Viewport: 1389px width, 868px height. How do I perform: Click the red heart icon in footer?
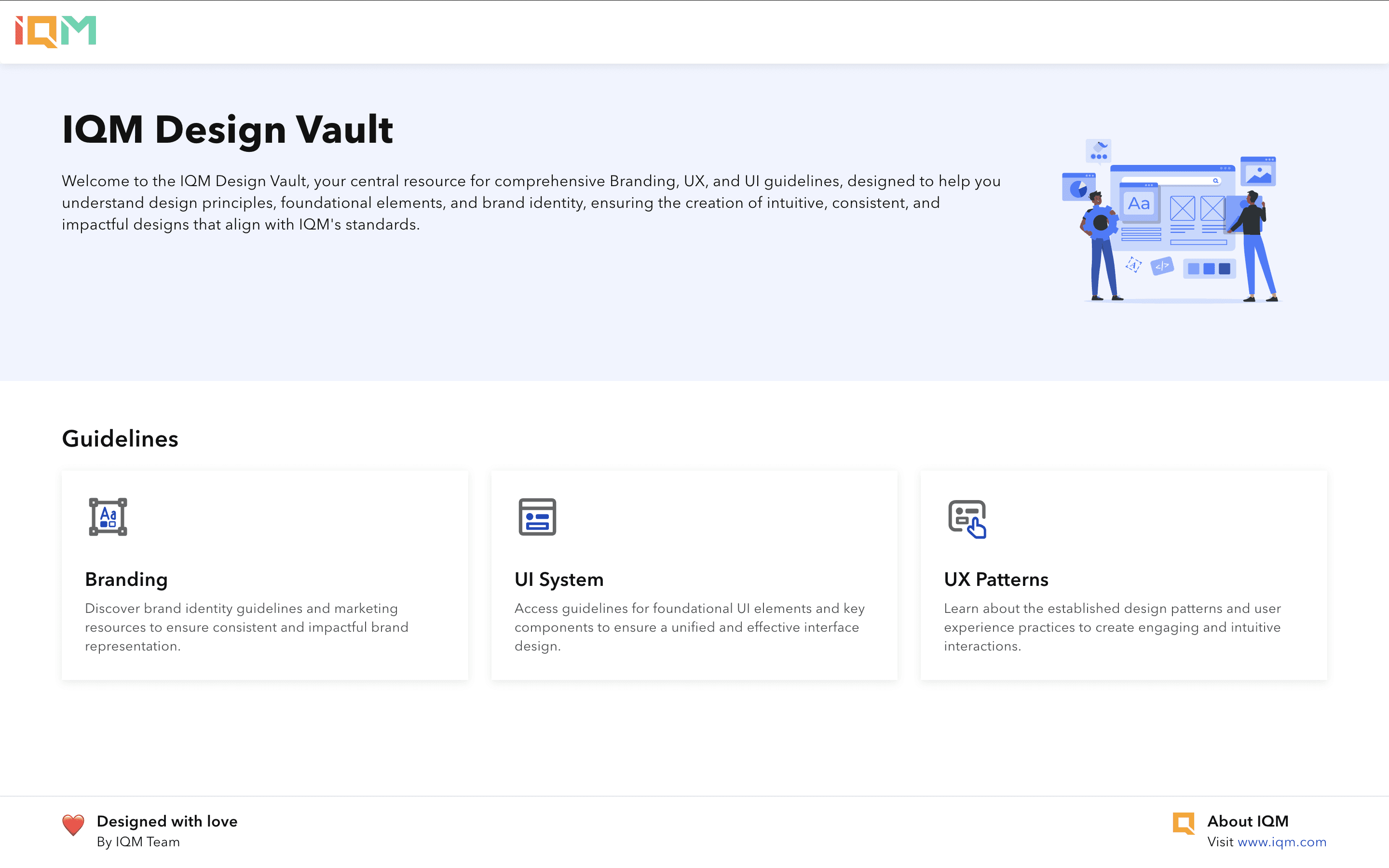tap(73, 826)
